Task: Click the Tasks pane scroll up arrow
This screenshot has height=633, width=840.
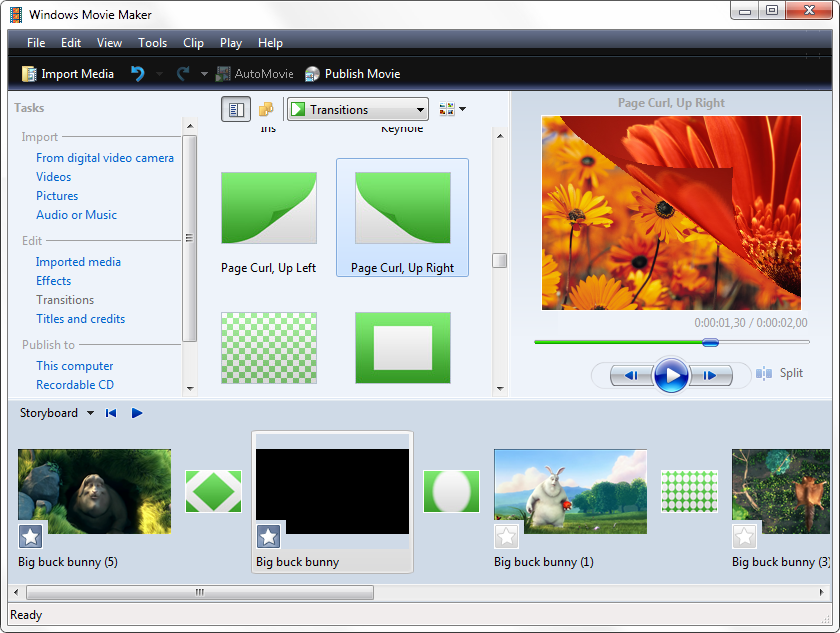Action: [x=190, y=126]
